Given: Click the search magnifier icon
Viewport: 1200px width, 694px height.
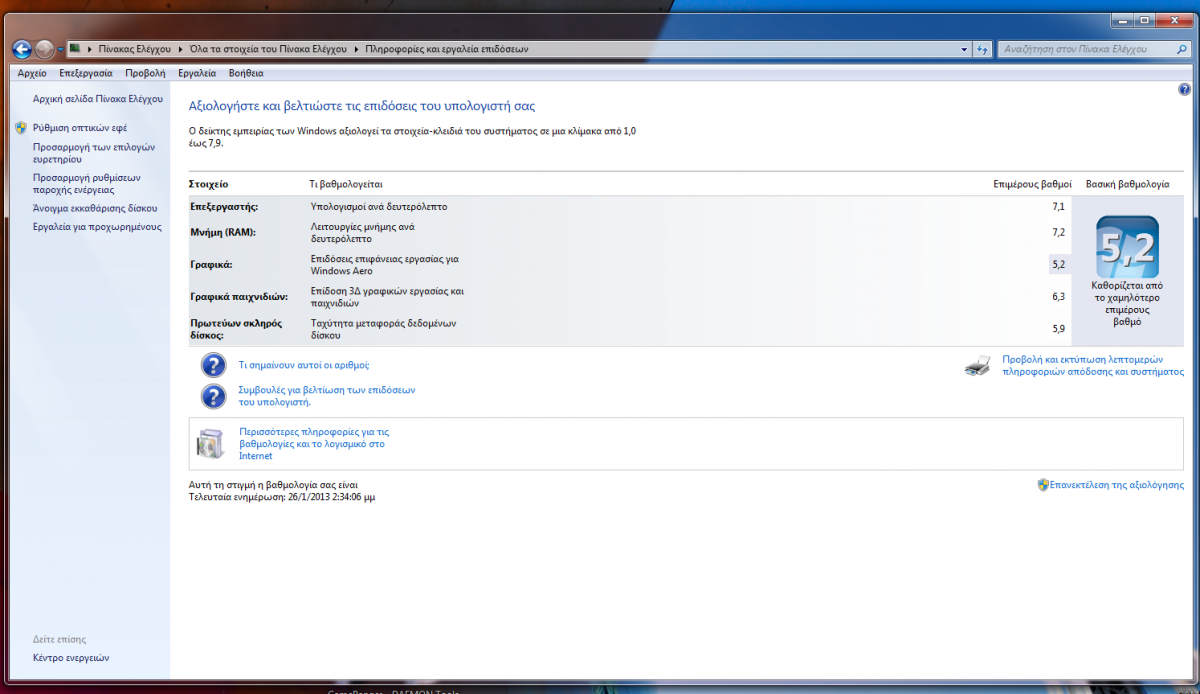Looking at the screenshot, I should 1182,49.
